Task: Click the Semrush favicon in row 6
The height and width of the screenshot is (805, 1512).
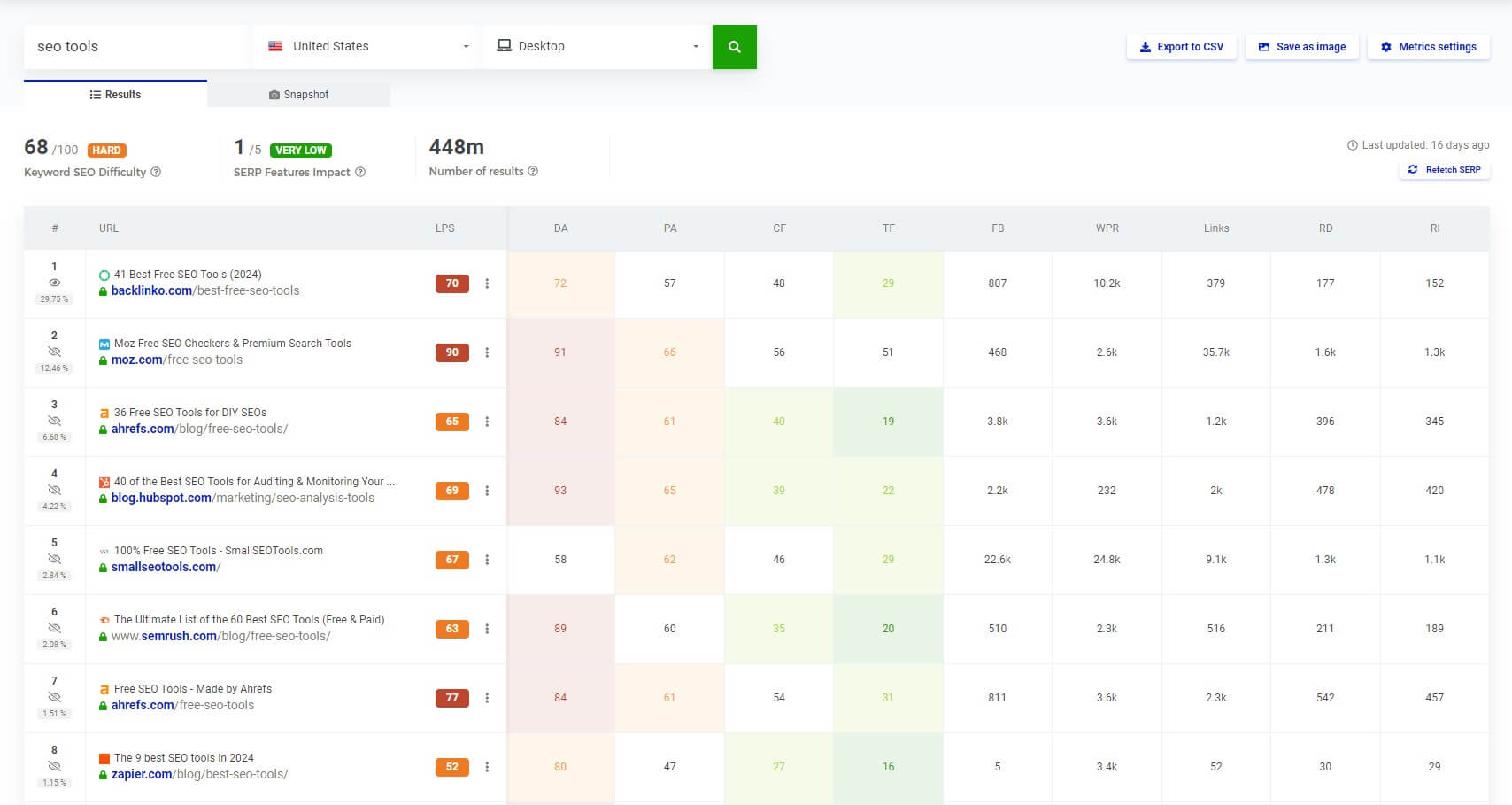Action: pyautogui.click(x=104, y=620)
